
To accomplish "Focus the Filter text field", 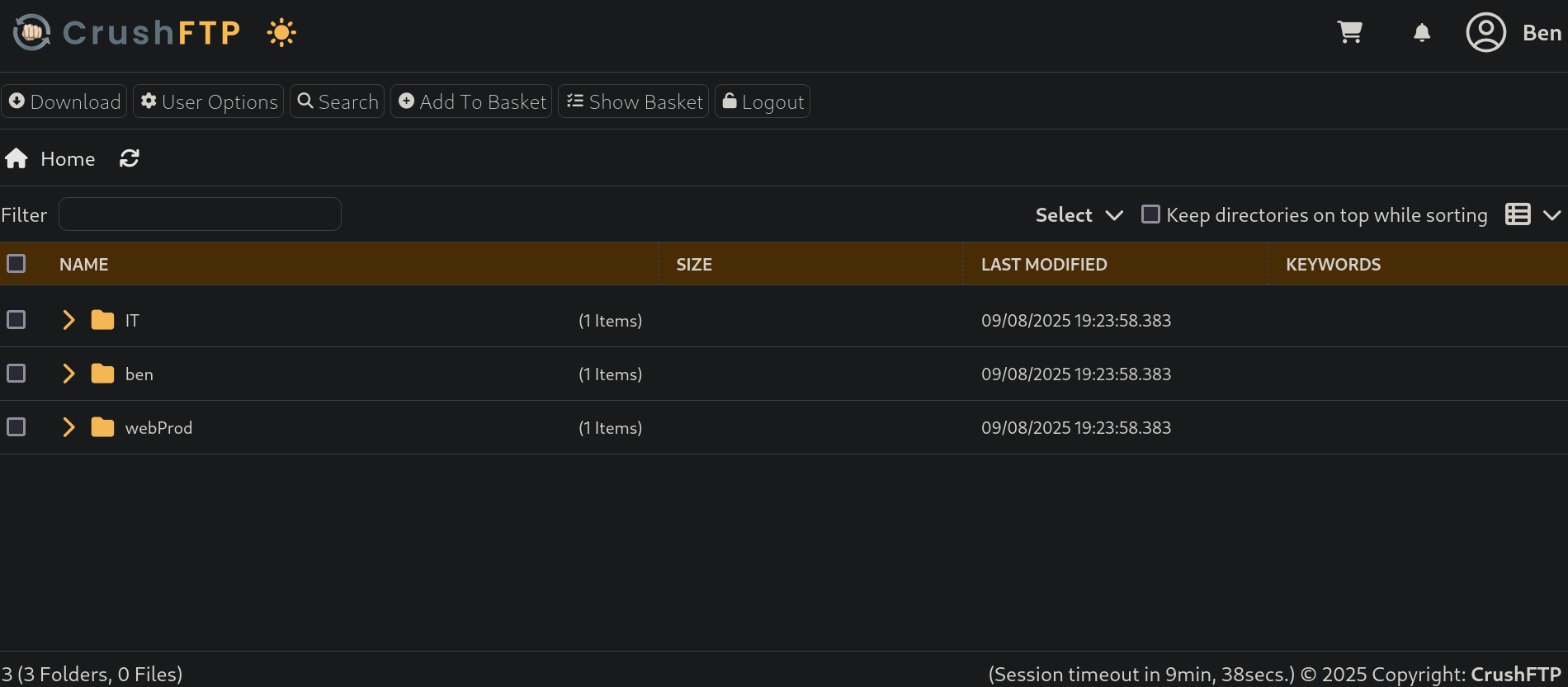I will coord(200,214).
